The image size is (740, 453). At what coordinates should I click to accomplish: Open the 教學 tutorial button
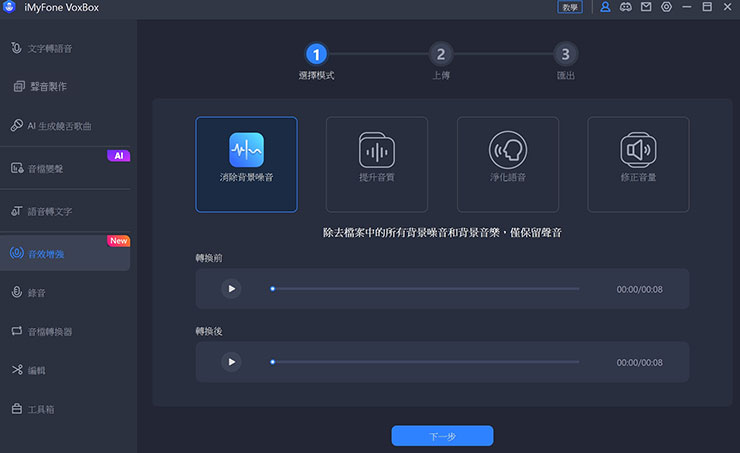tap(570, 7)
